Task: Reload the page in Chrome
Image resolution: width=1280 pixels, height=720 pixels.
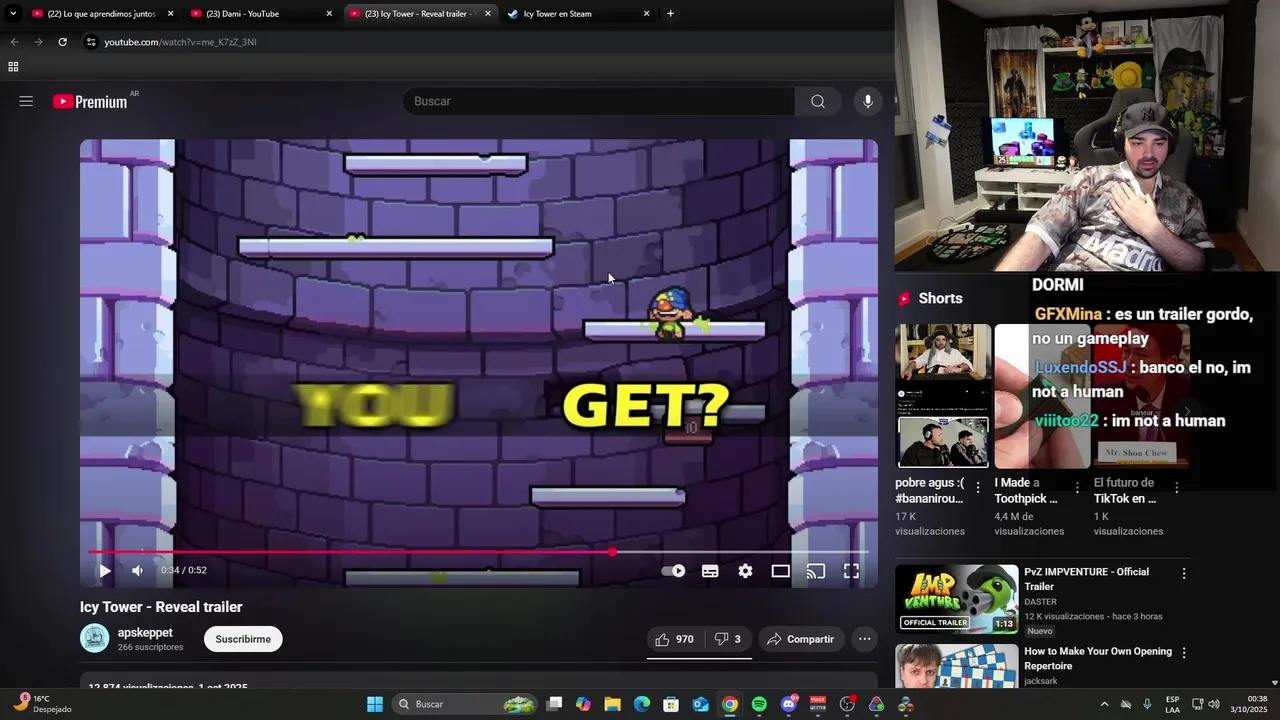Action: (x=62, y=42)
